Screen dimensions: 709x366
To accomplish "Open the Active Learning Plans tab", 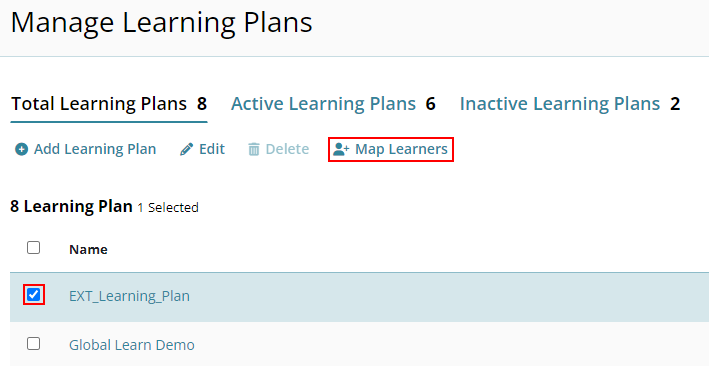I will [x=333, y=104].
